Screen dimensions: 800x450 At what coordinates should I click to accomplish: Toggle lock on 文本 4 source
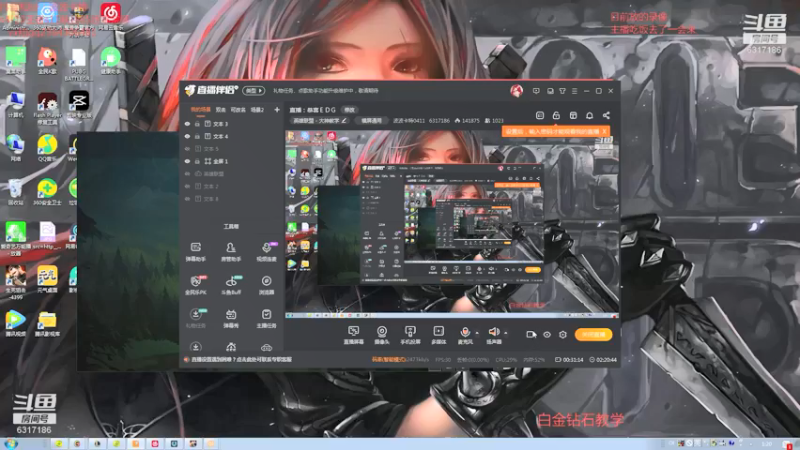(x=197, y=136)
